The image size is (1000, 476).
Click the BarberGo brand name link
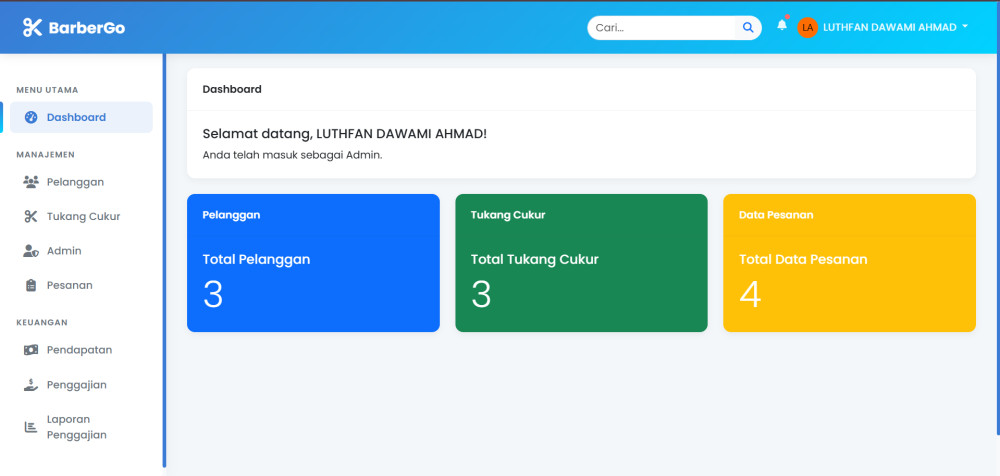tap(86, 28)
